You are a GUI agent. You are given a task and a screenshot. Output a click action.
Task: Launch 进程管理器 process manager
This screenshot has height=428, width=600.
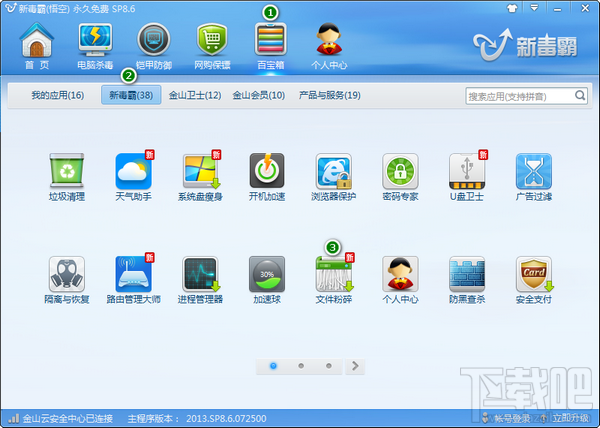(x=200, y=280)
